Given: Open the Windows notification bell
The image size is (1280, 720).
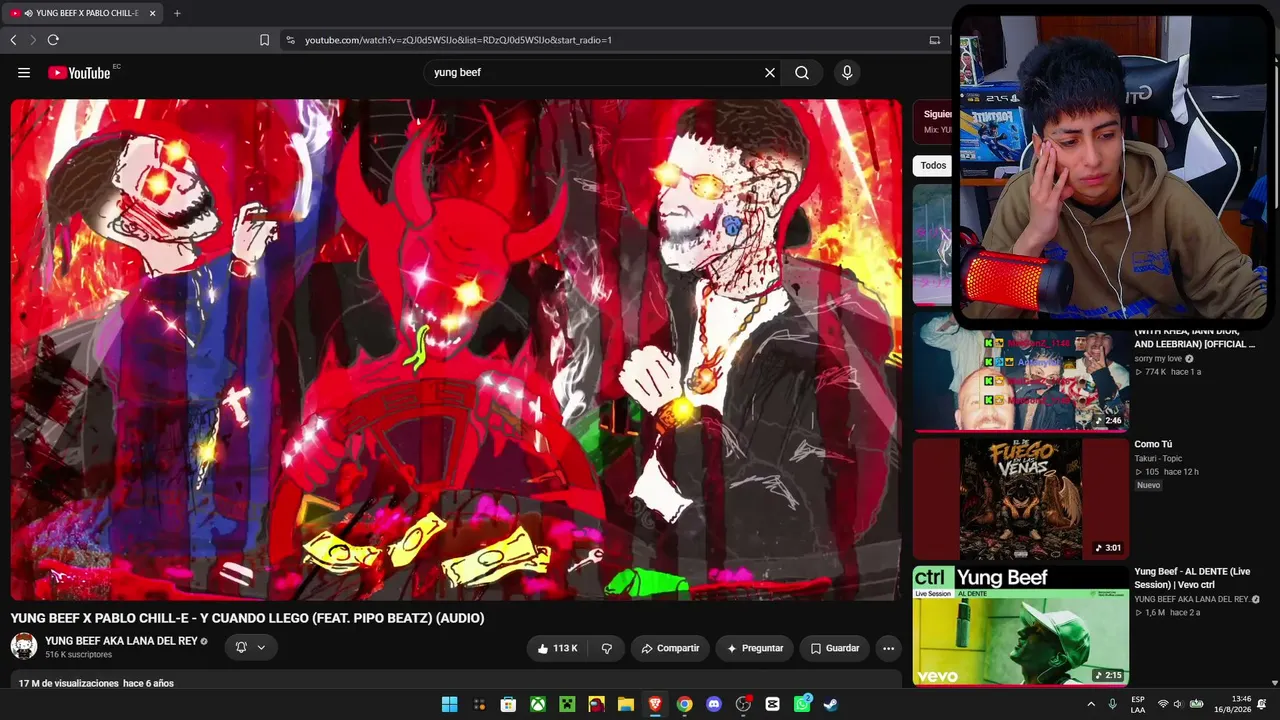Looking at the screenshot, I should (1262, 704).
